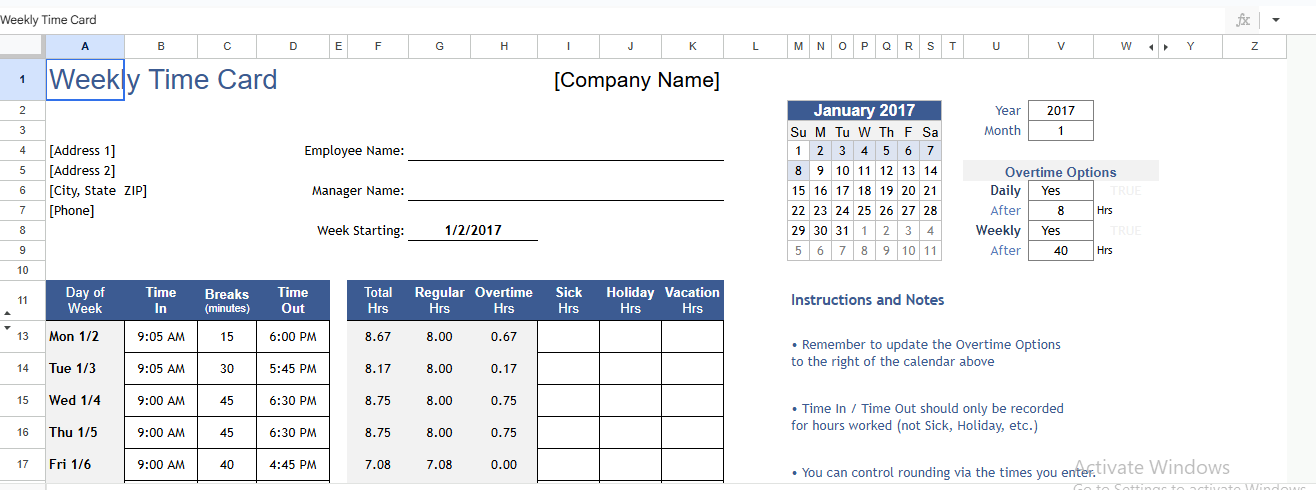
Task: Click the Year 2017 input cell
Action: tap(1060, 110)
